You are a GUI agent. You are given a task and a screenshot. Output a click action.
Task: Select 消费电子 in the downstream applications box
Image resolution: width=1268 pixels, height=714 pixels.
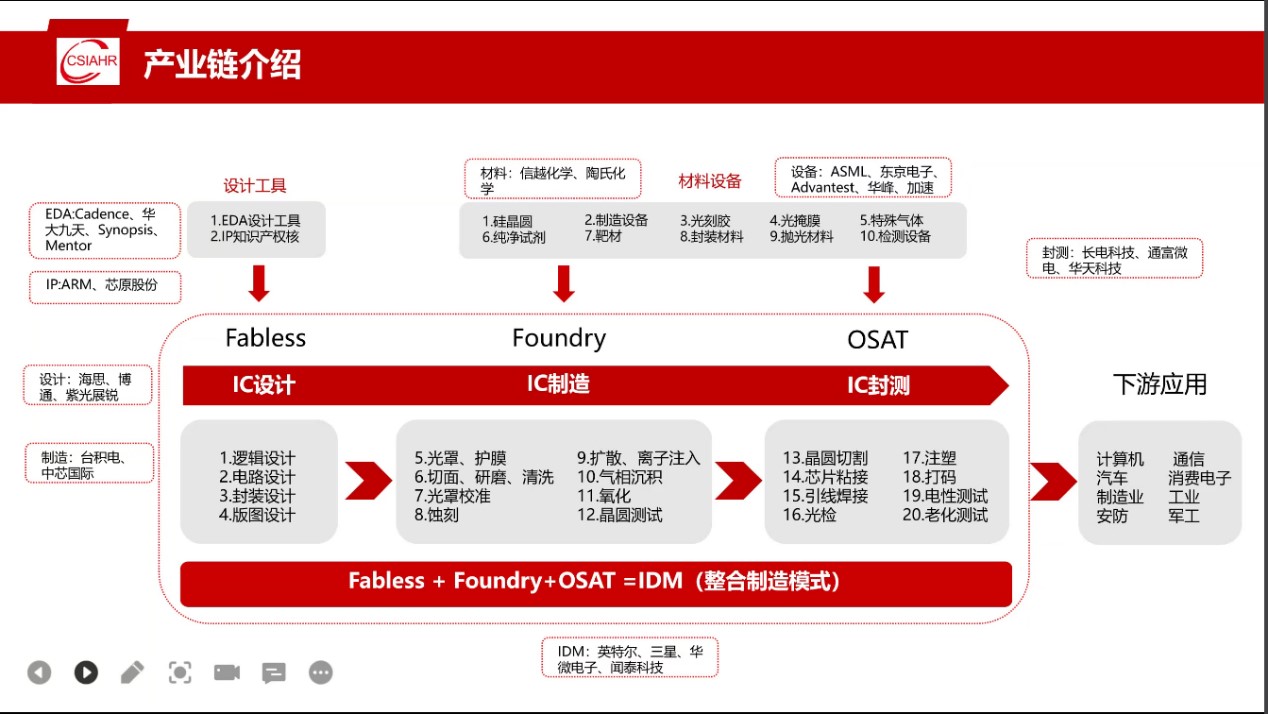(x=1200, y=478)
